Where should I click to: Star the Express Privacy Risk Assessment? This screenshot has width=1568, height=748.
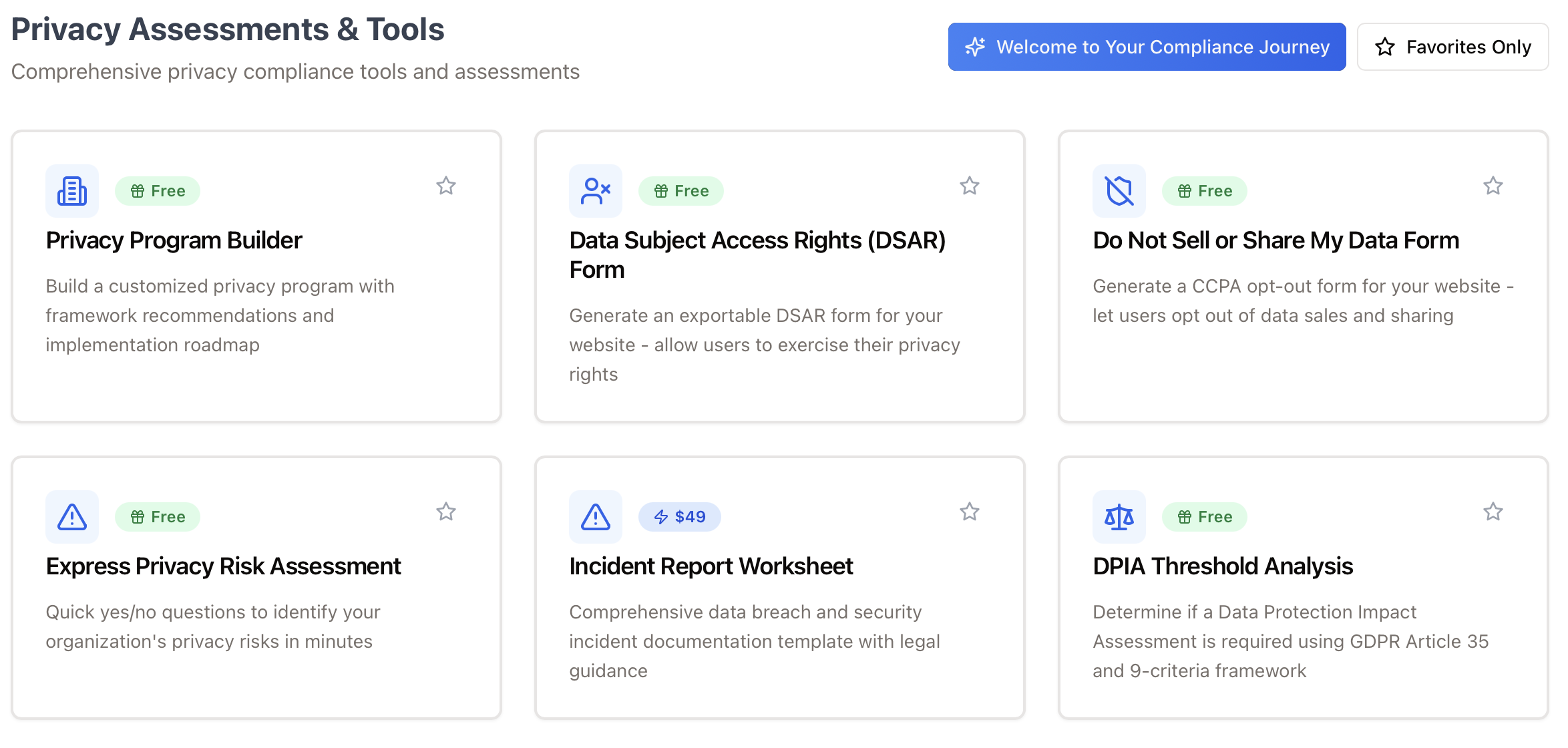446,512
